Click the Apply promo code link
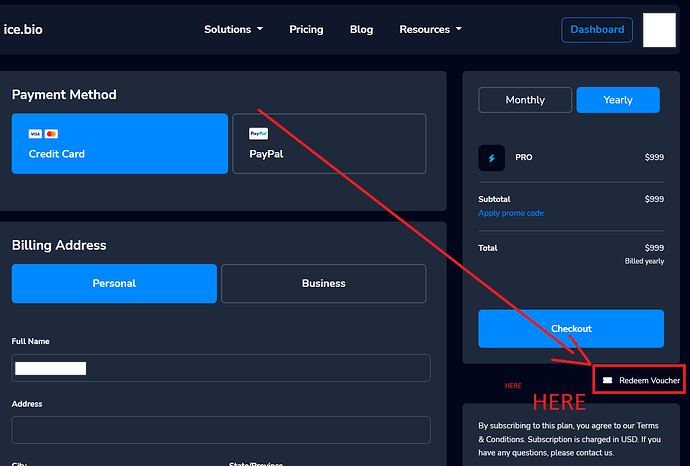690x466 pixels. 511,213
